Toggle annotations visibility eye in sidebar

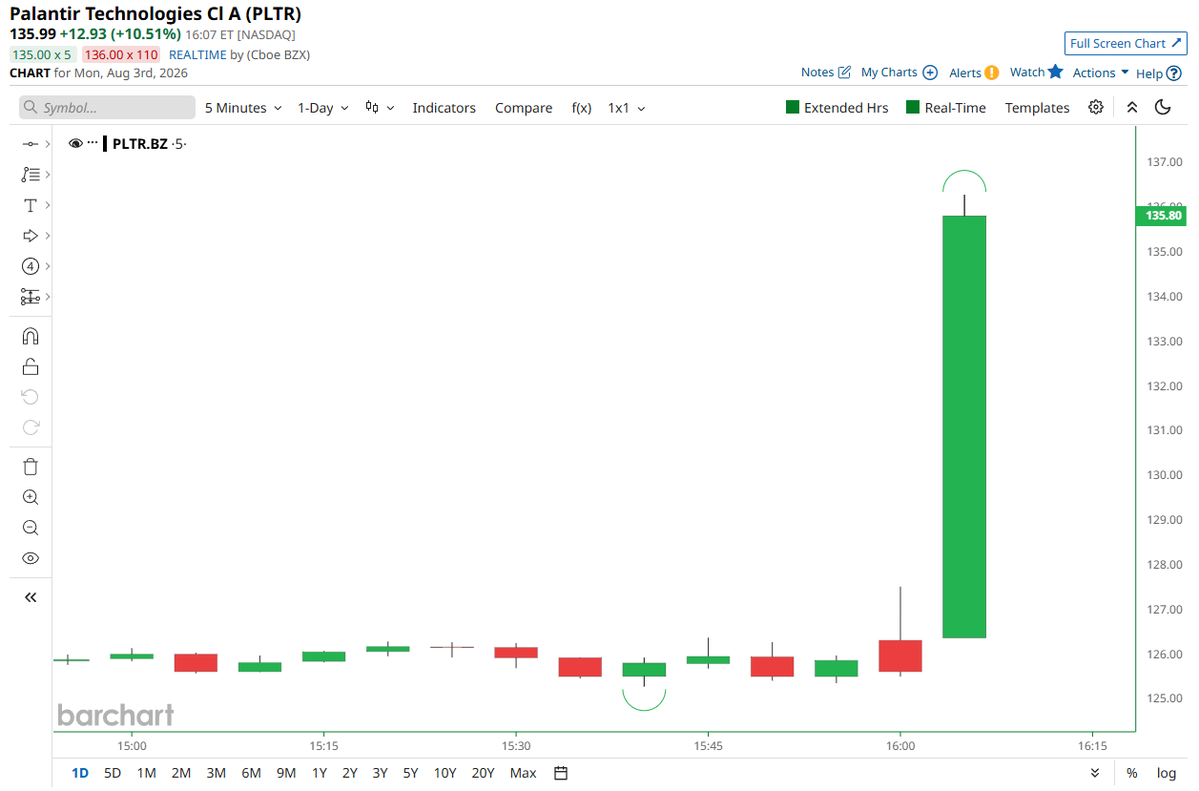(30, 558)
